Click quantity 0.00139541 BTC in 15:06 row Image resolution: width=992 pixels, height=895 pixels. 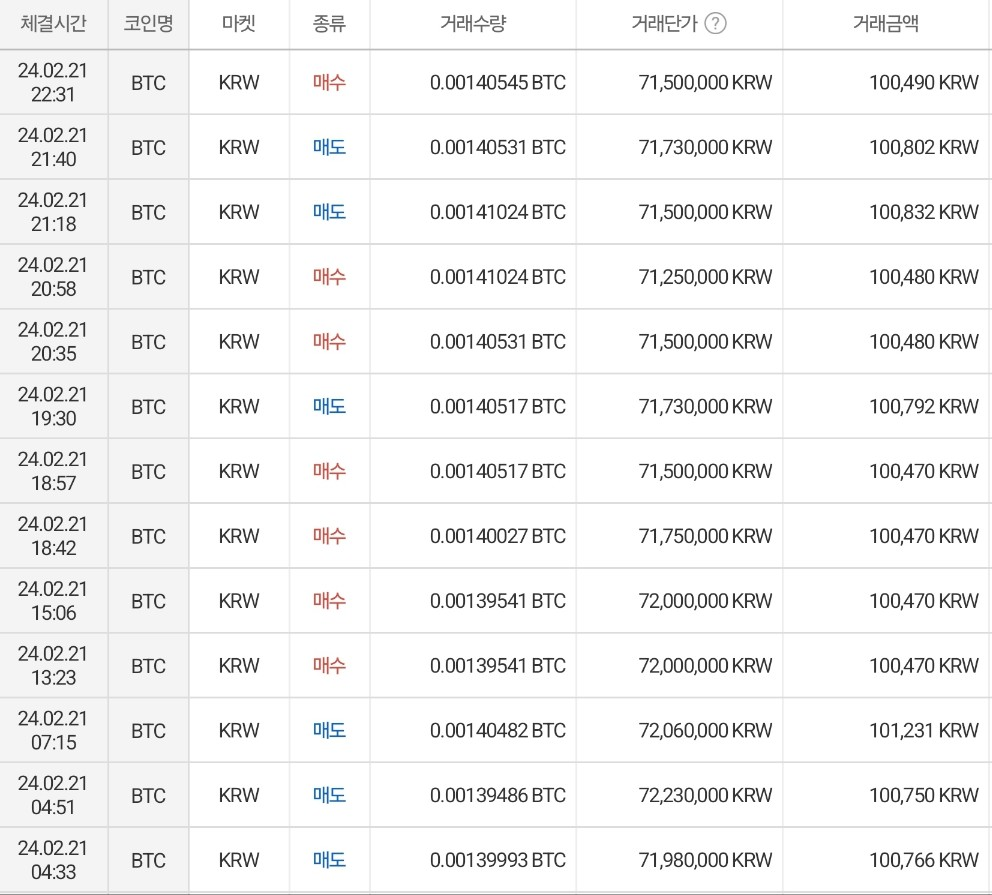pyautogui.click(x=497, y=601)
